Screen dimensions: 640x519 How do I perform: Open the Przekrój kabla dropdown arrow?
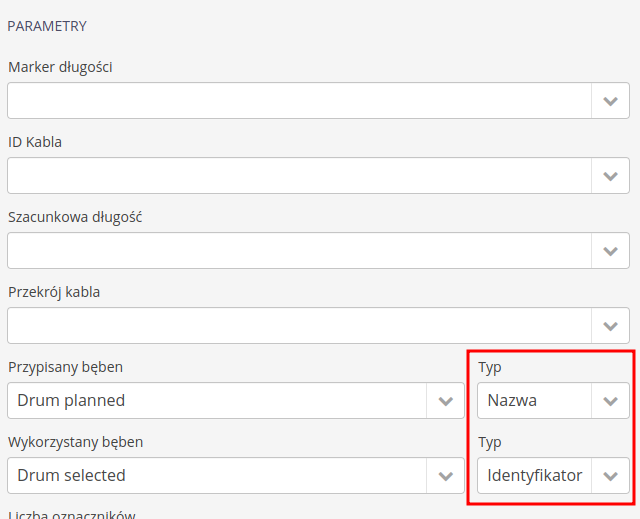tap(610, 326)
